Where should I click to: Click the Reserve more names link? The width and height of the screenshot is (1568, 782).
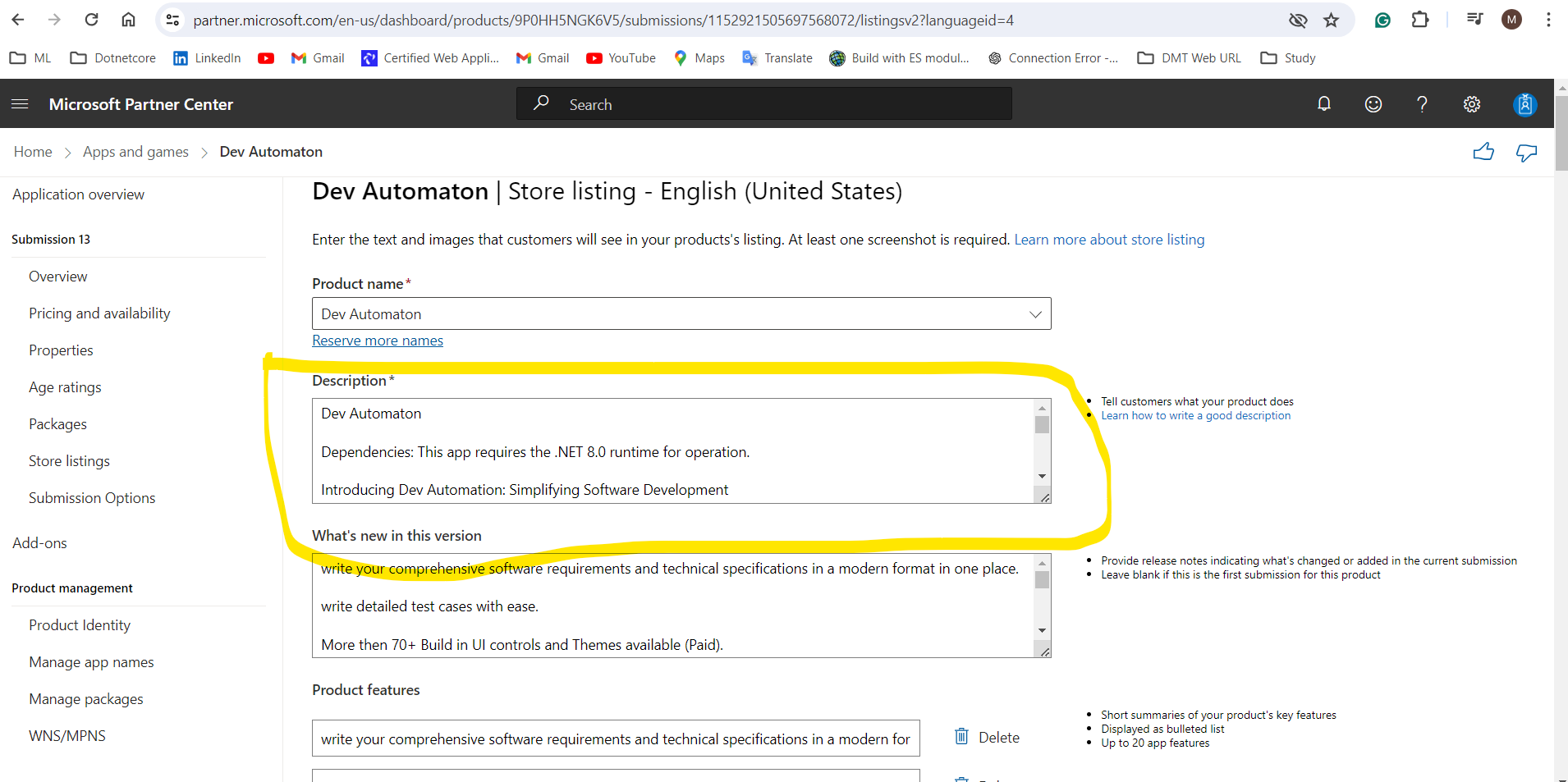click(x=378, y=341)
